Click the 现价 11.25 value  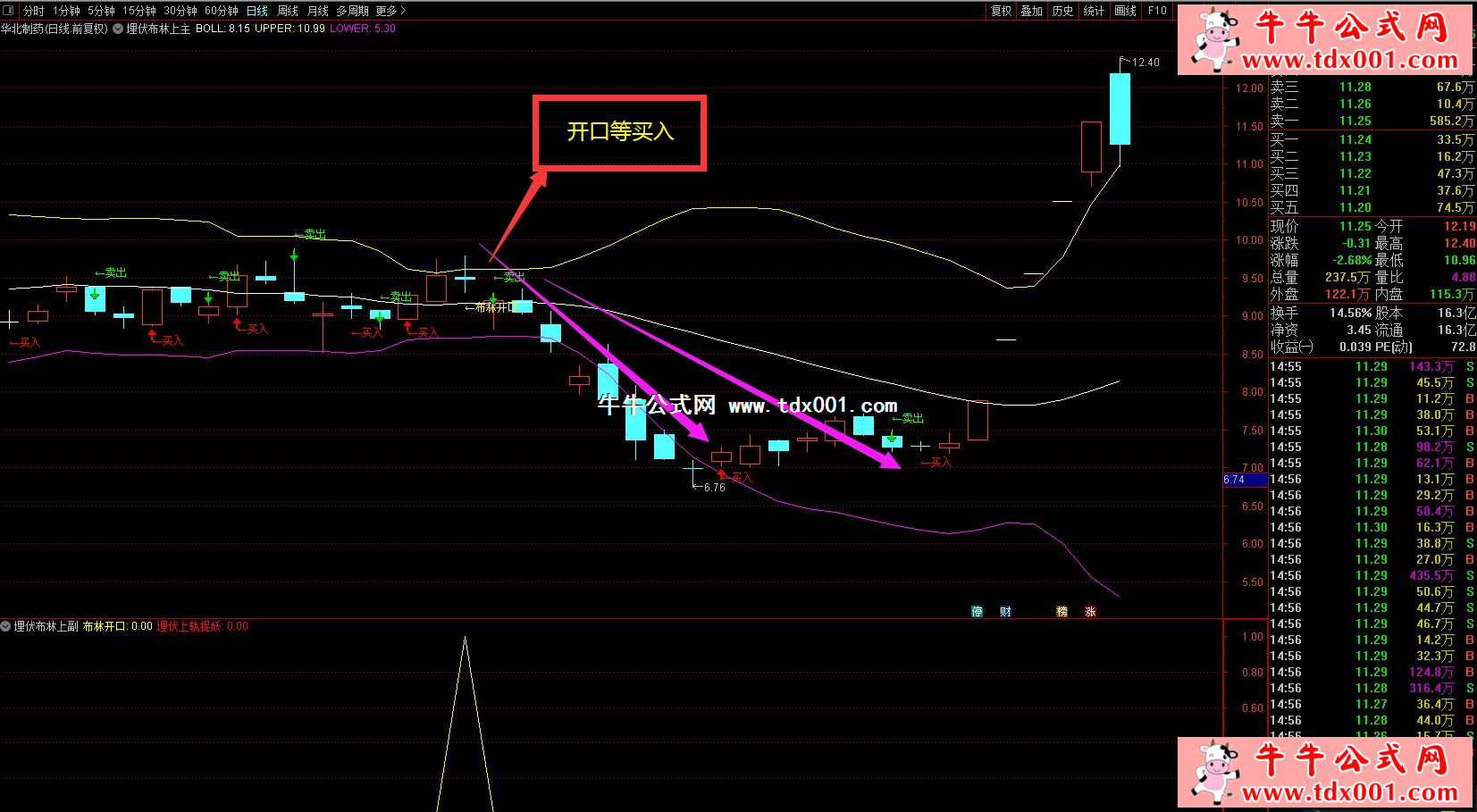click(x=1355, y=226)
